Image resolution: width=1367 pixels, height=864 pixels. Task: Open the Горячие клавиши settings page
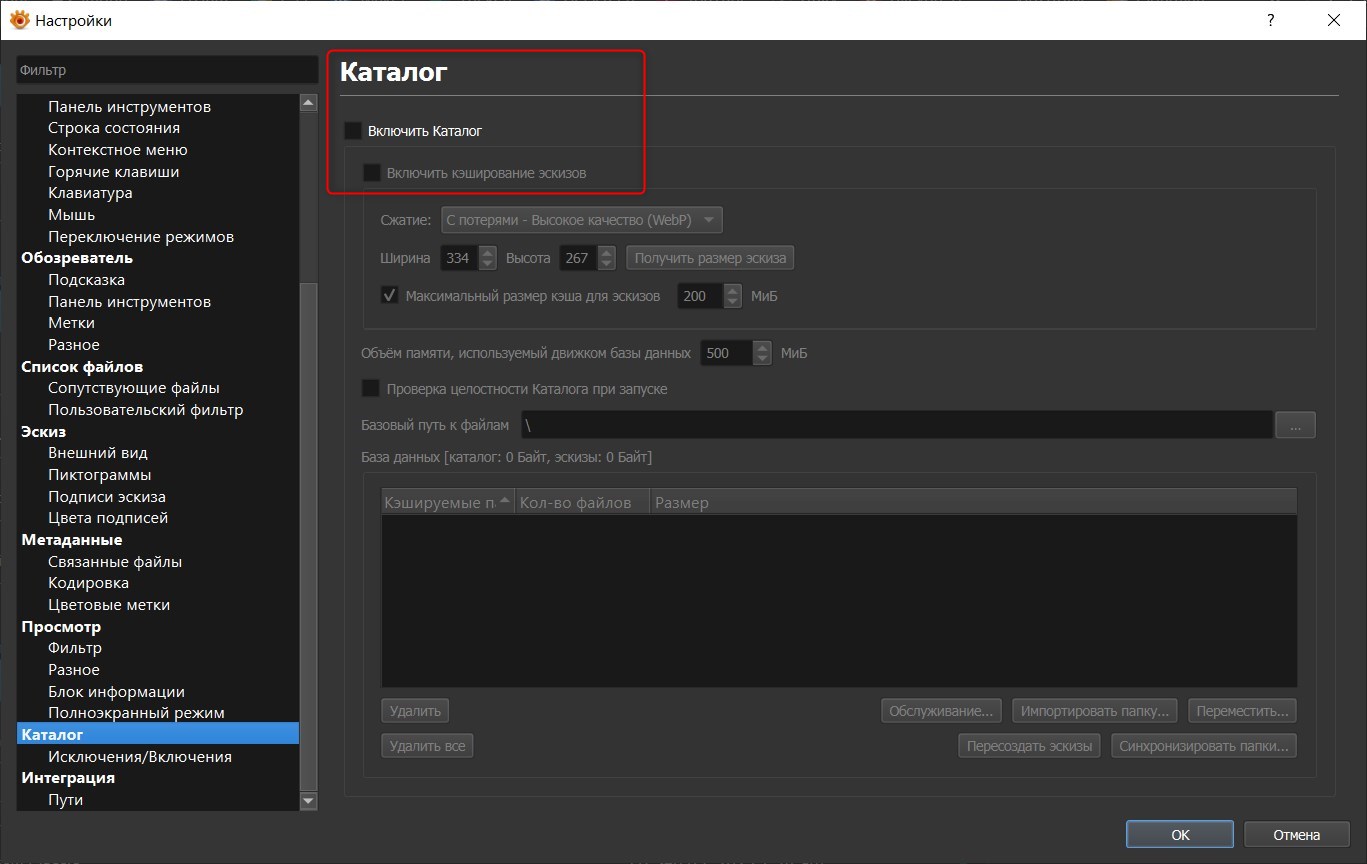(113, 171)
